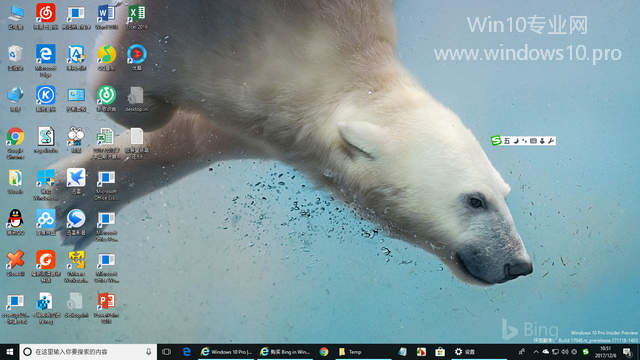Switch to Temp folder taskbar window
Image resolution: width=640 pixels, height=360 pixels.
[x=363, y=351]
